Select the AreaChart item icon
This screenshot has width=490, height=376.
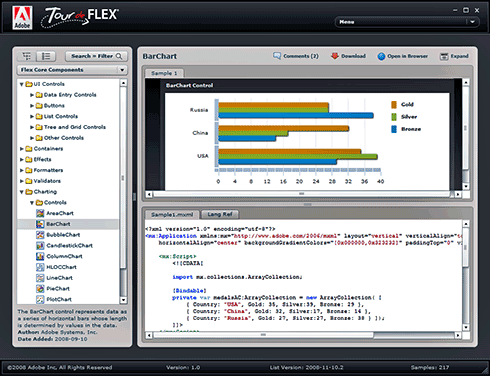[x=40, y=213]
